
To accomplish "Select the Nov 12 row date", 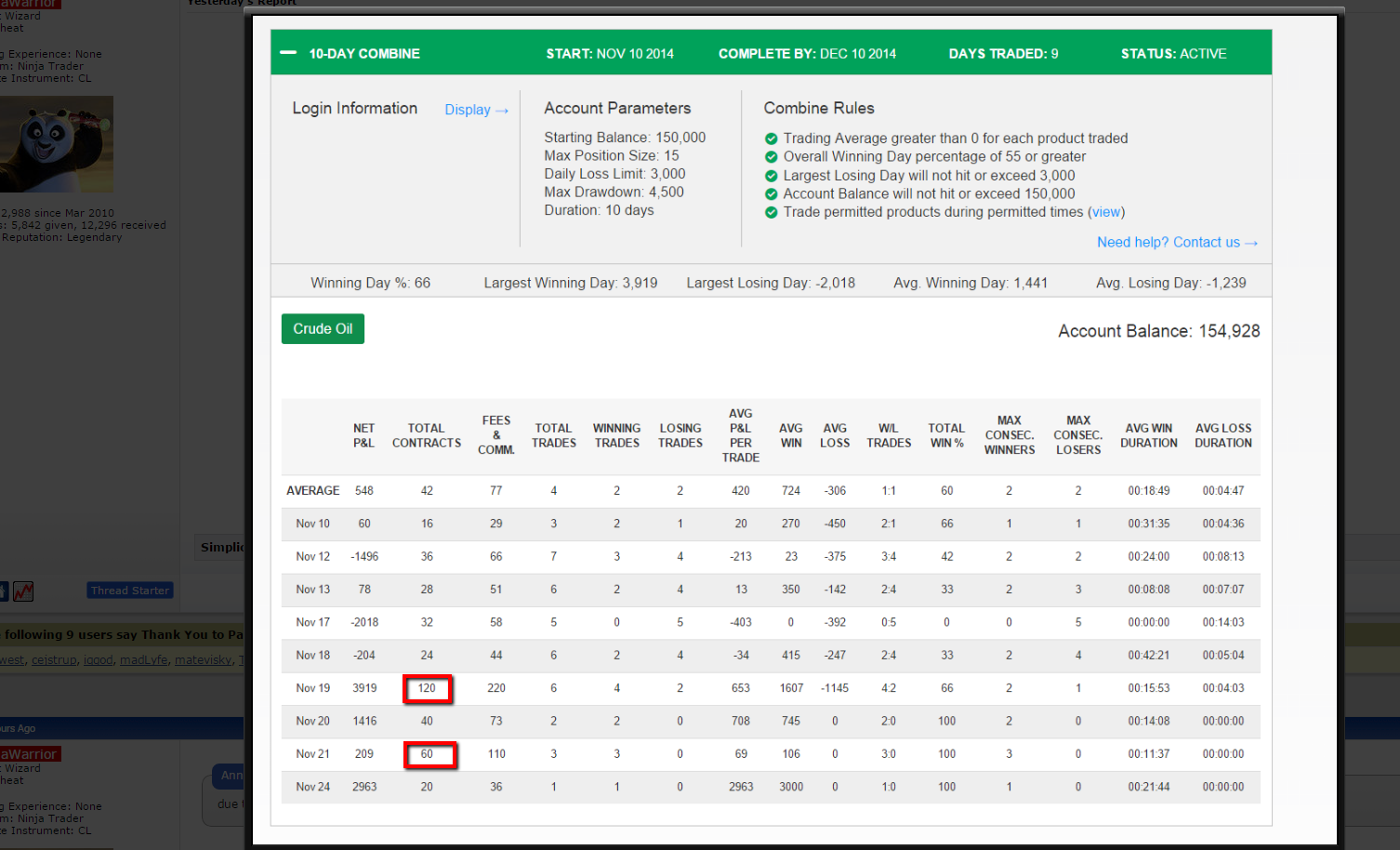I will click(313, 556).
